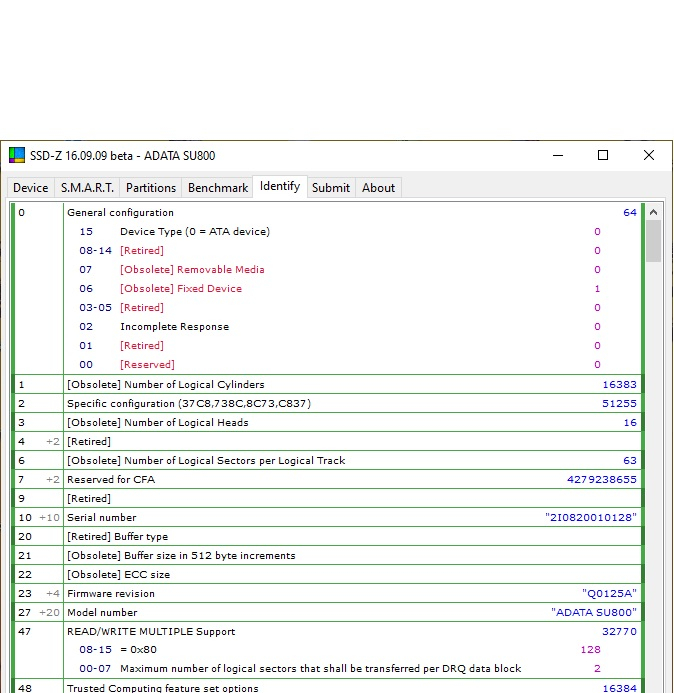Click the value 32770
The width and height of the screenshot is (674, 693).
[620, 632]
